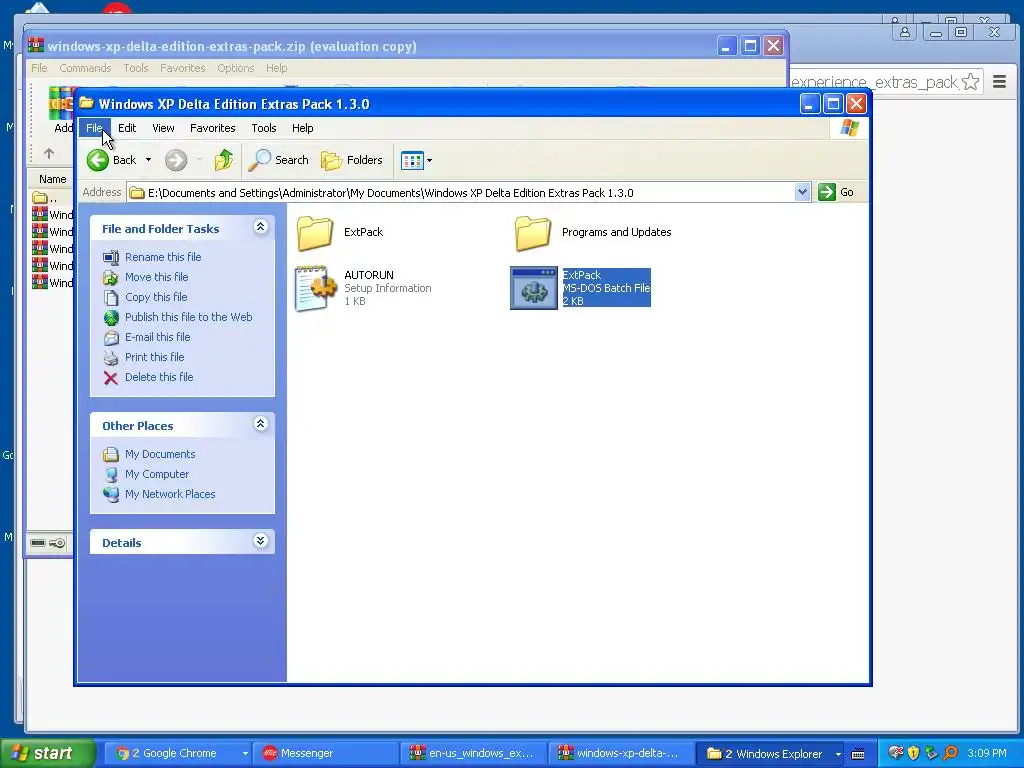Click E-mail this file
1024x768 pixels.
tap(157, 337)
